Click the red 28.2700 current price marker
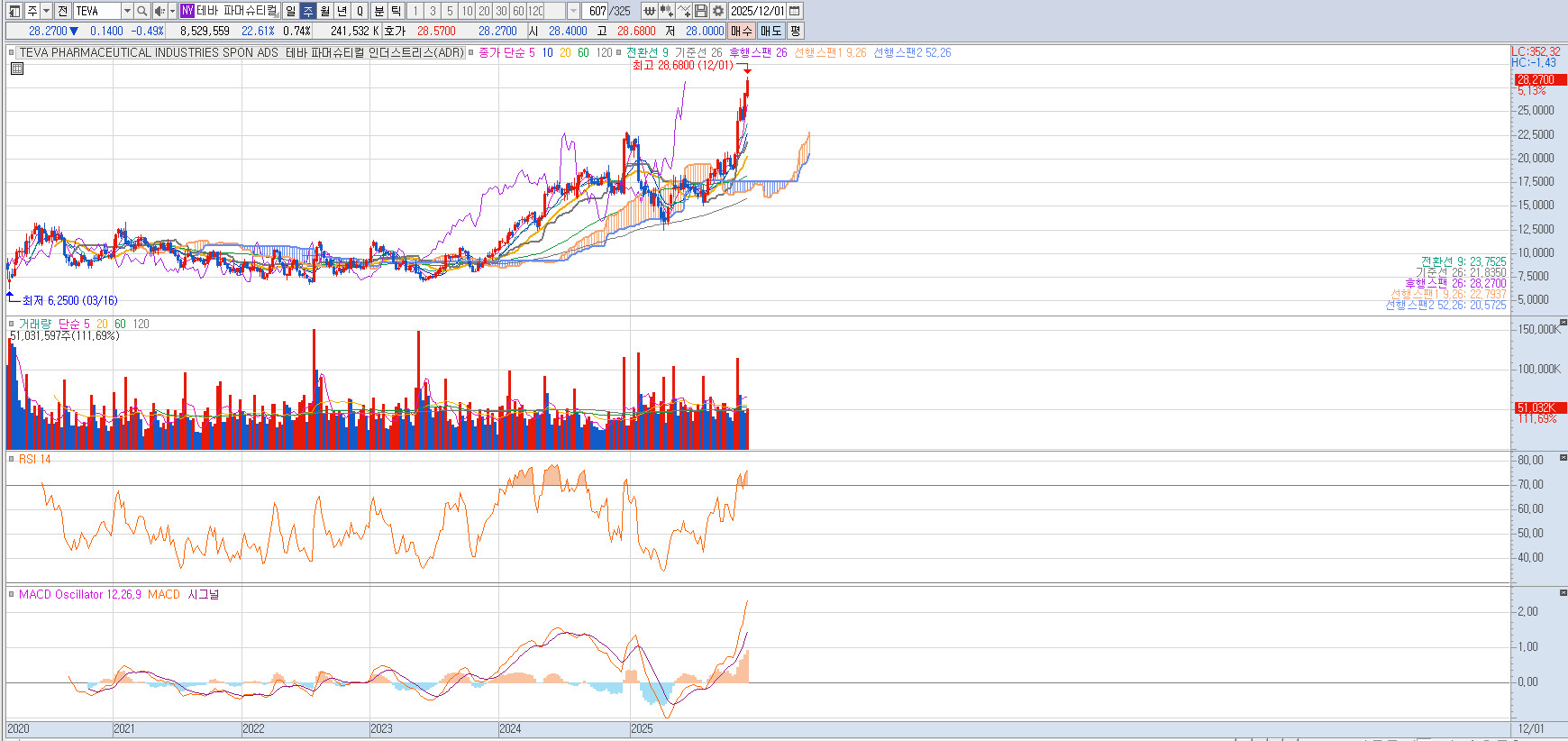The height and width of the screenshot is (741, 1568). pyautogui.click(x=1539, y=79)
